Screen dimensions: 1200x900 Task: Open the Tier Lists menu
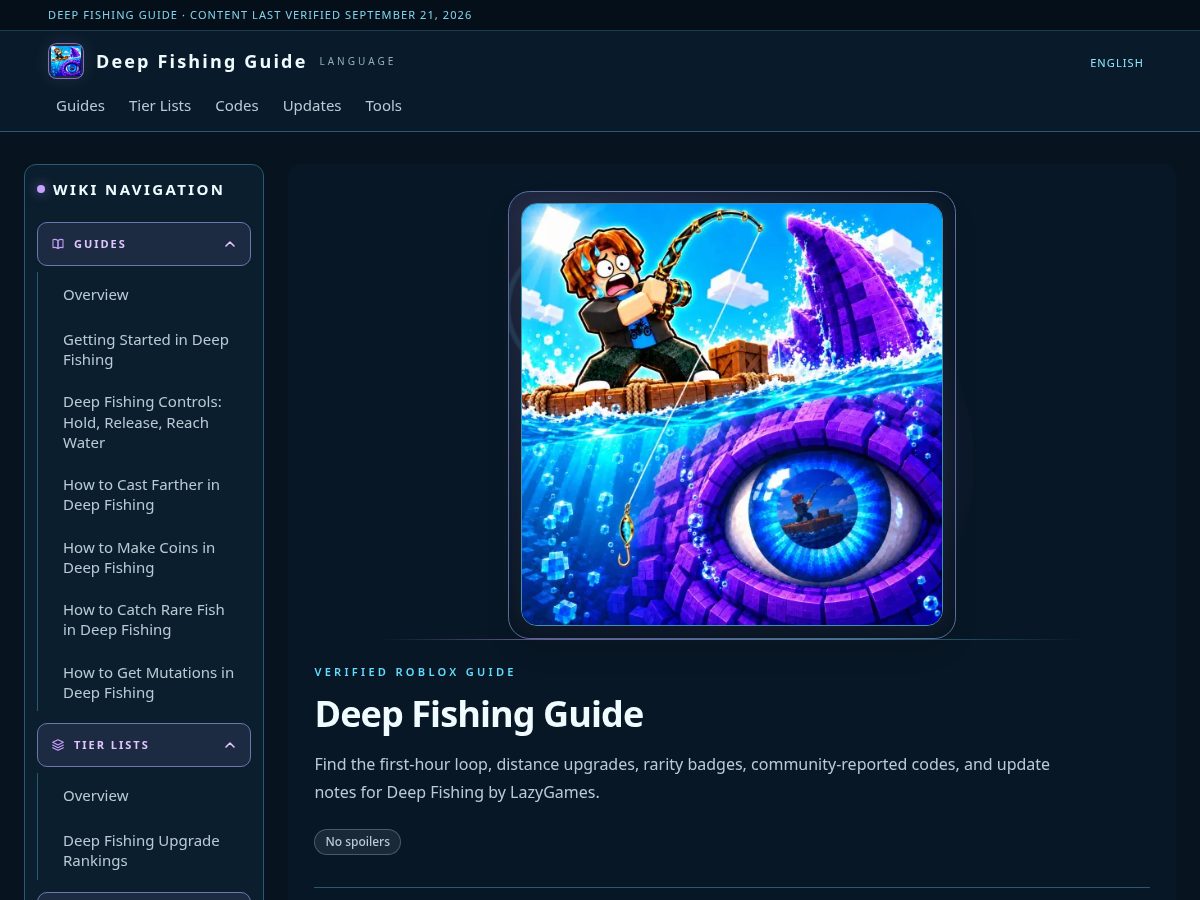160,106
